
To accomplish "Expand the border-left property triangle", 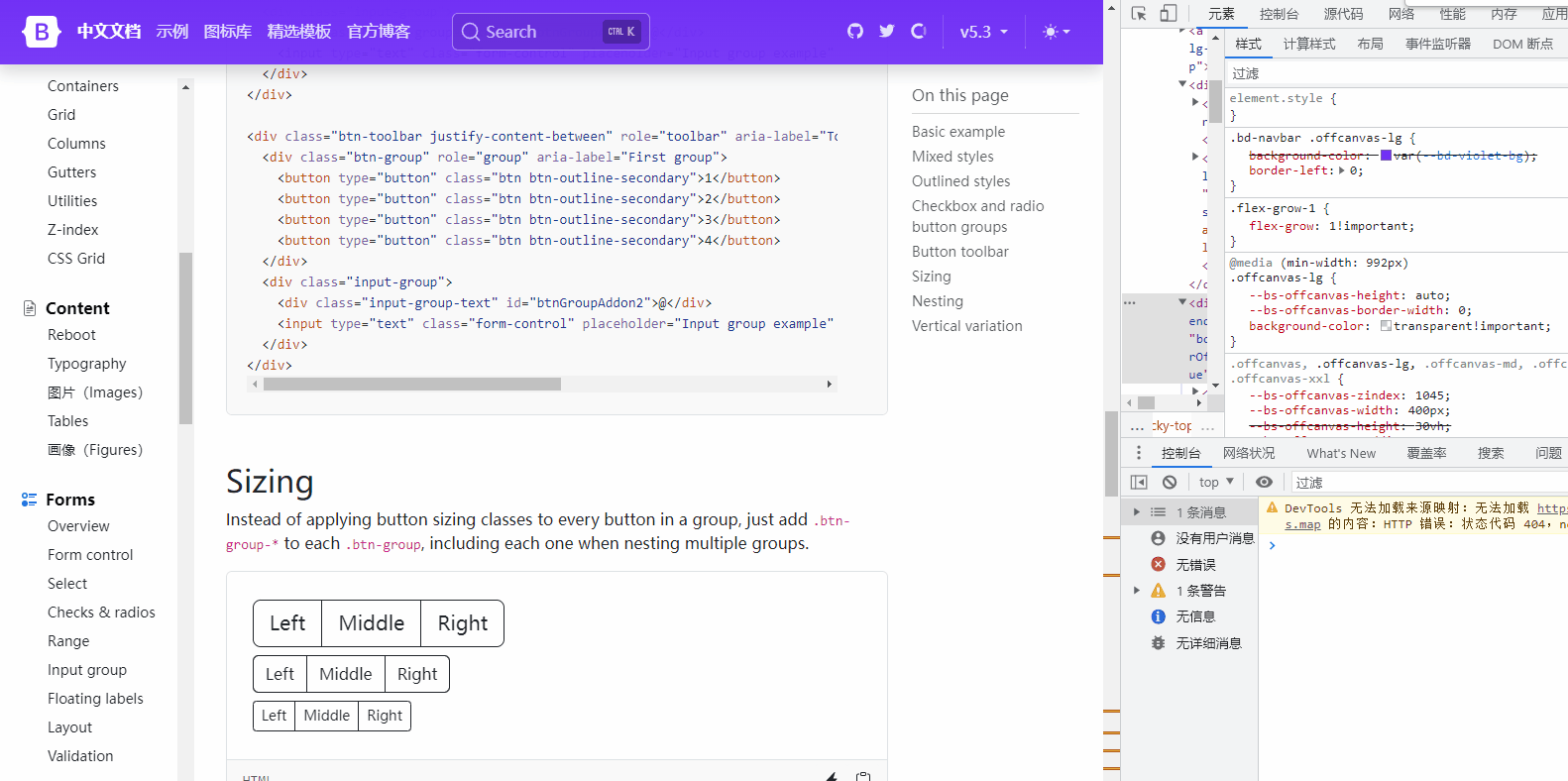I will pyautogui.click(x=1342, y=170).
